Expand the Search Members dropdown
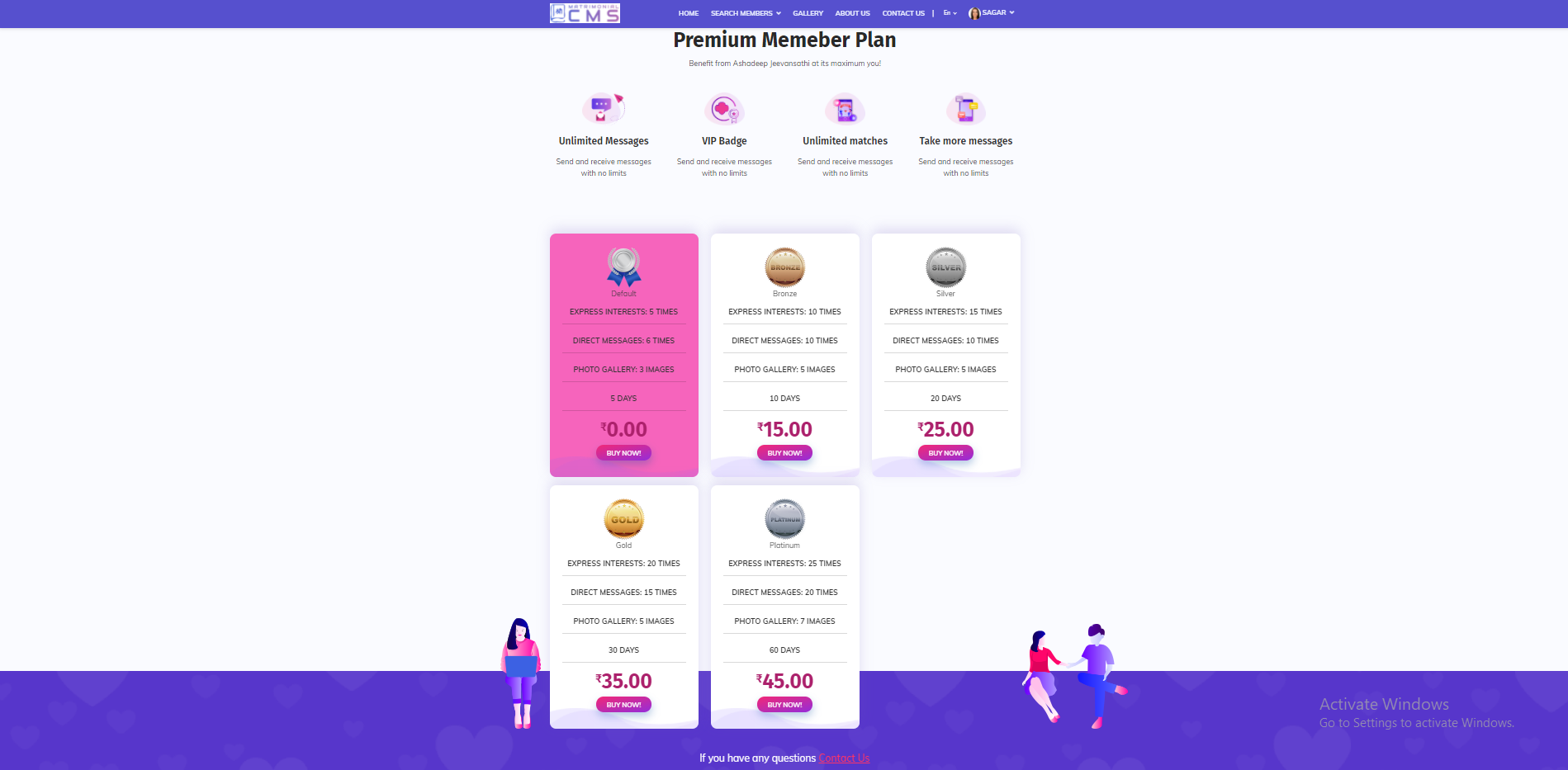The height and width of the screenshot is (770, 1568). [745, 13]
